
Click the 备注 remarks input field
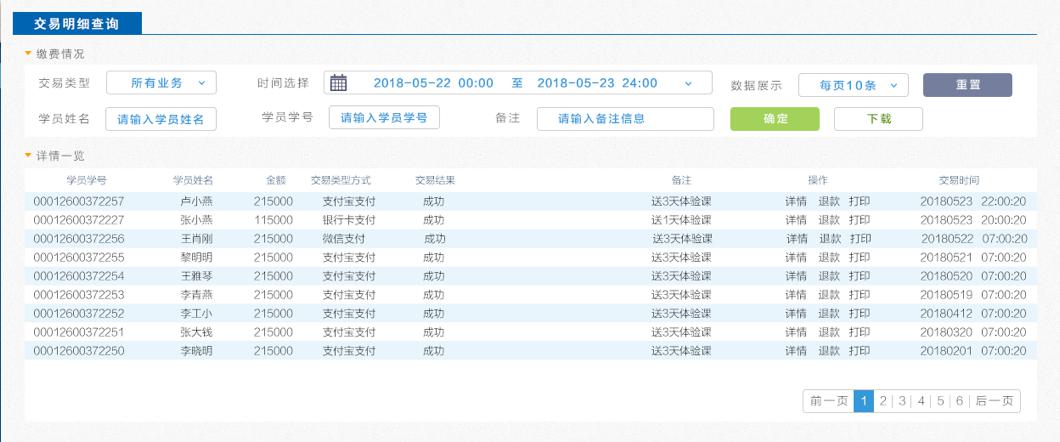click(x=625, y=118)
